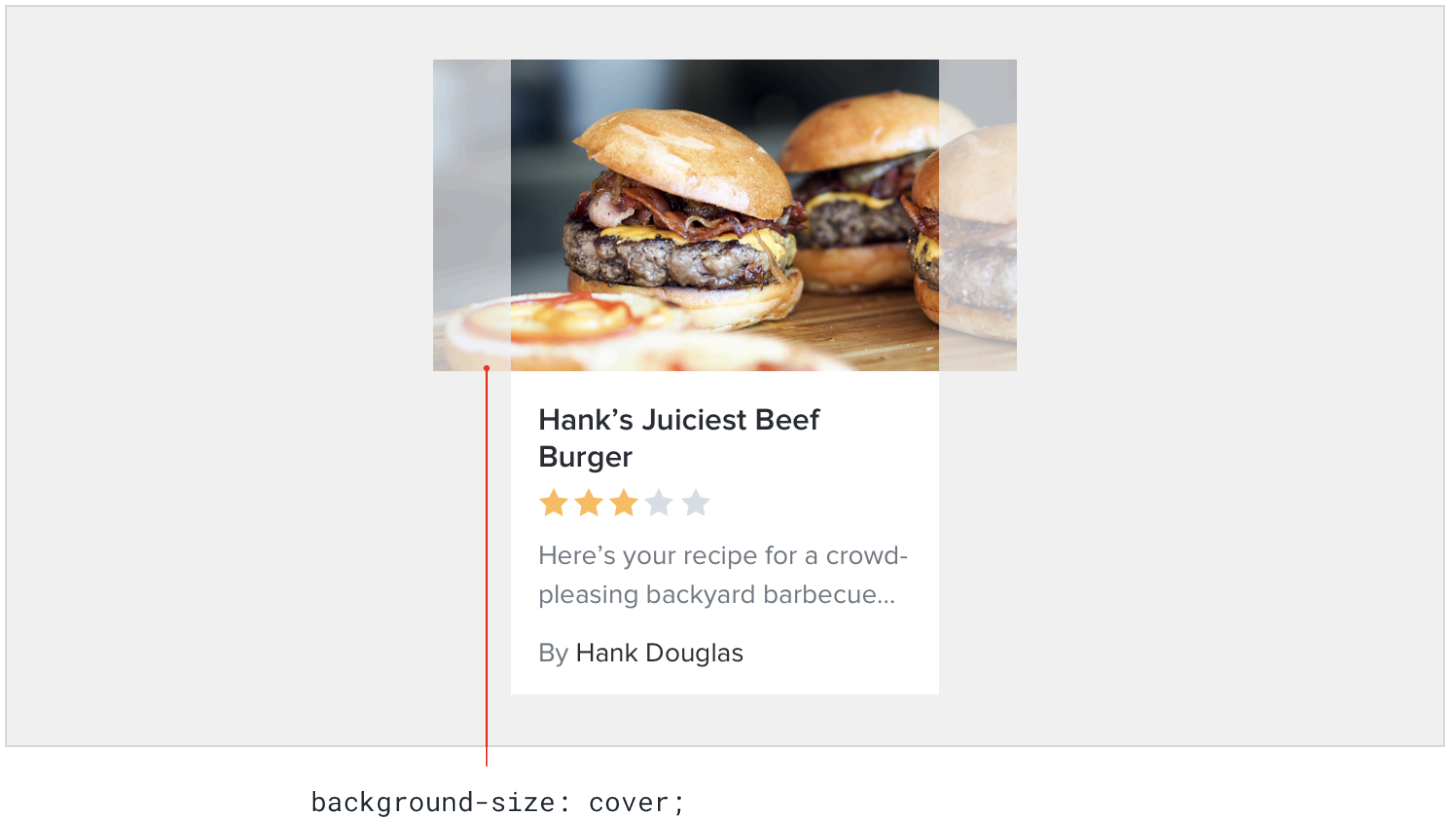Open the Hank Douglas author link
This screenshot has width=1448, height=826.
click(x=659, y=653)
